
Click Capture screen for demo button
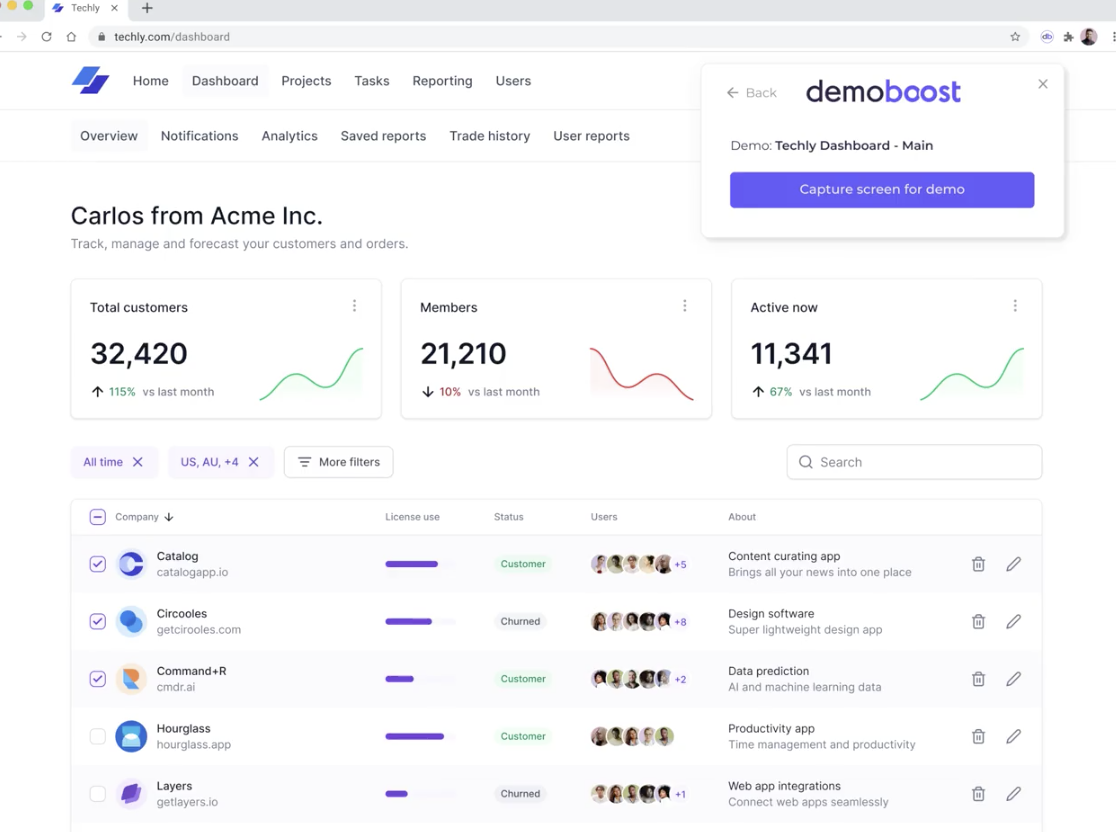(882, 190)
